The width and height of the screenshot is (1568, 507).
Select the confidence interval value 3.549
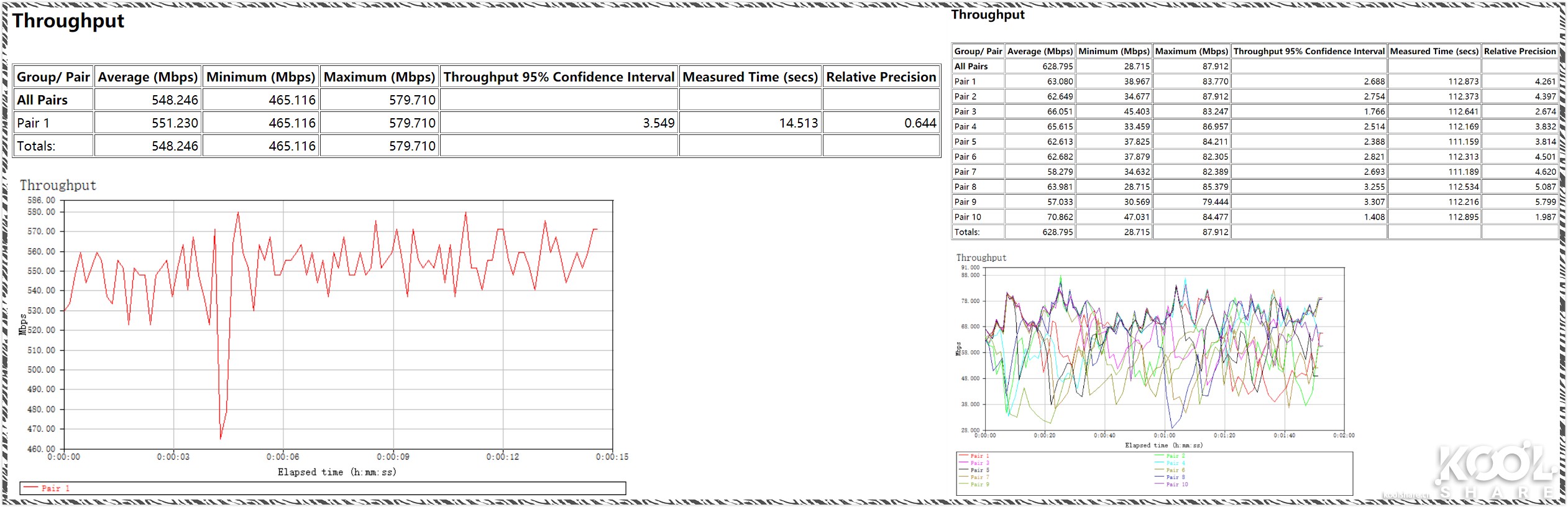659,123
